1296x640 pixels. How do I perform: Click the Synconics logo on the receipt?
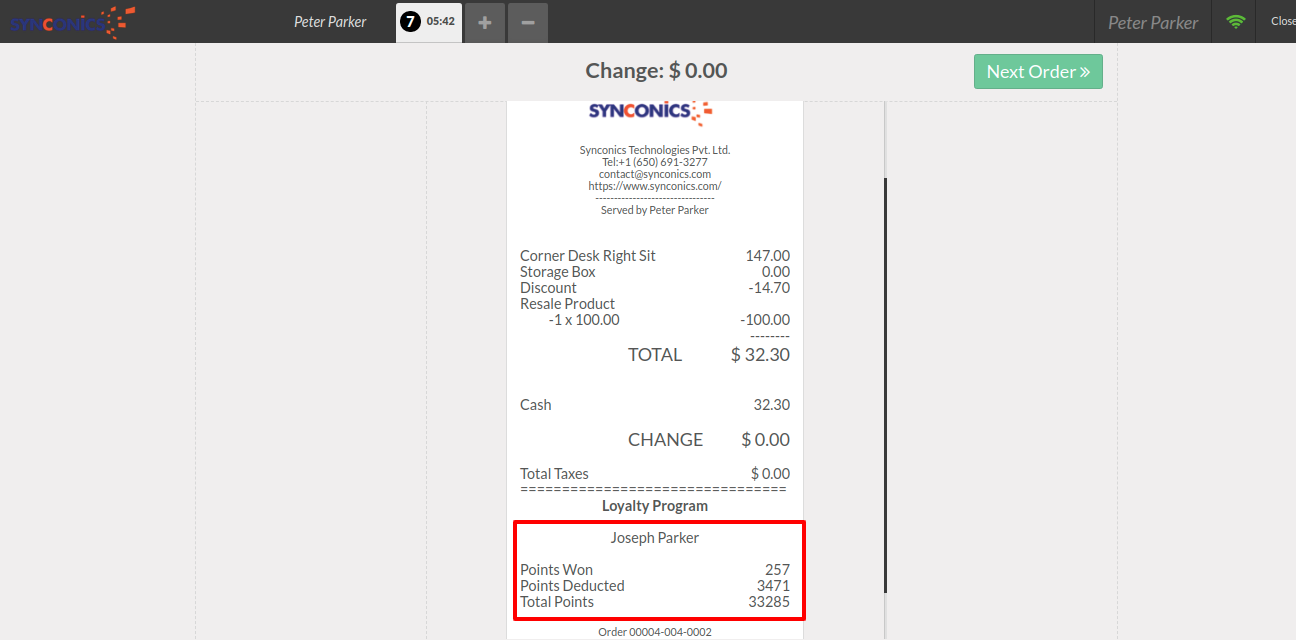[x=650, y=112]
